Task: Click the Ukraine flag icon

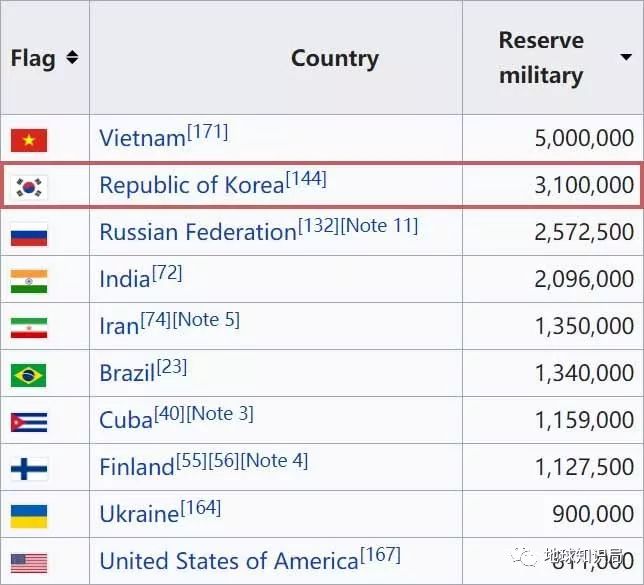Action: click(29, 515)
